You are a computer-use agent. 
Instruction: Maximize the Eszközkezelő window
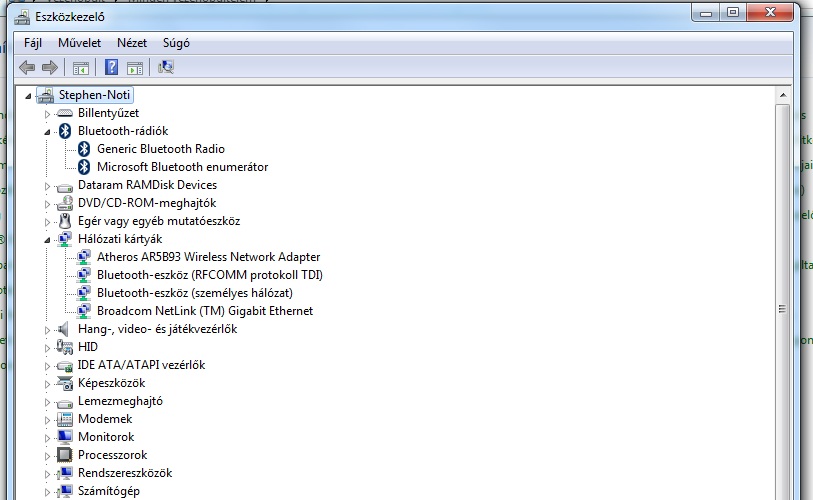coord(733,12)
